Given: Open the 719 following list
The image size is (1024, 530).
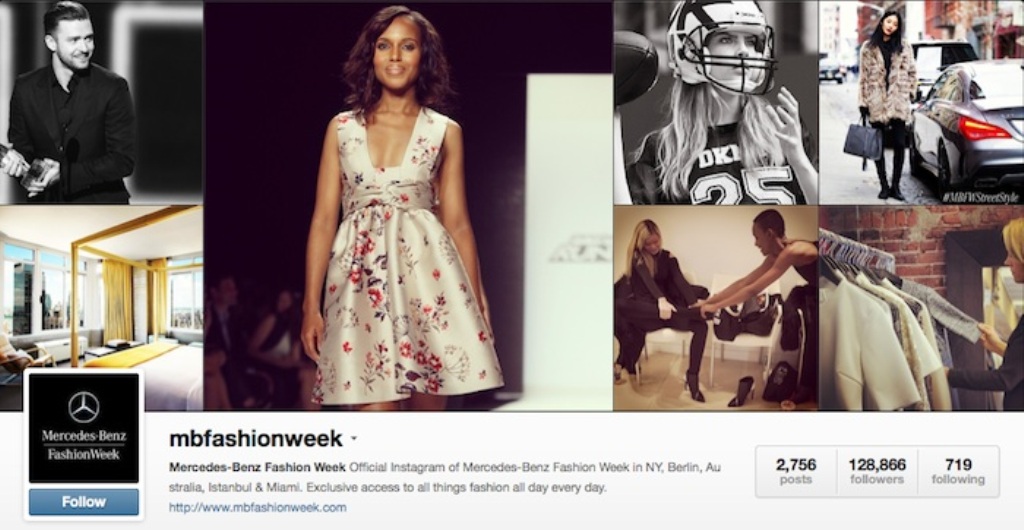Looking at the screenshot, I should pyautogui.click(x=958, y=471).
